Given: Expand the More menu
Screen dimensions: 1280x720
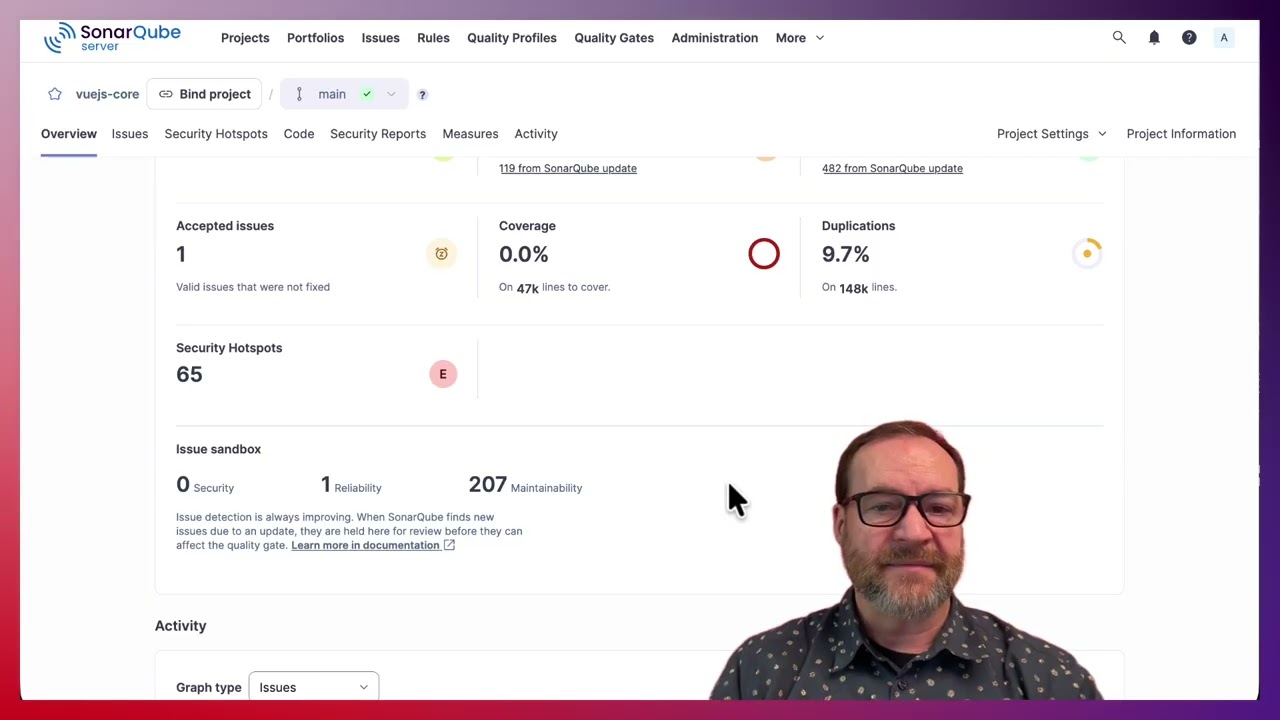Looking at the screenshot, I should tap(800, 38).
